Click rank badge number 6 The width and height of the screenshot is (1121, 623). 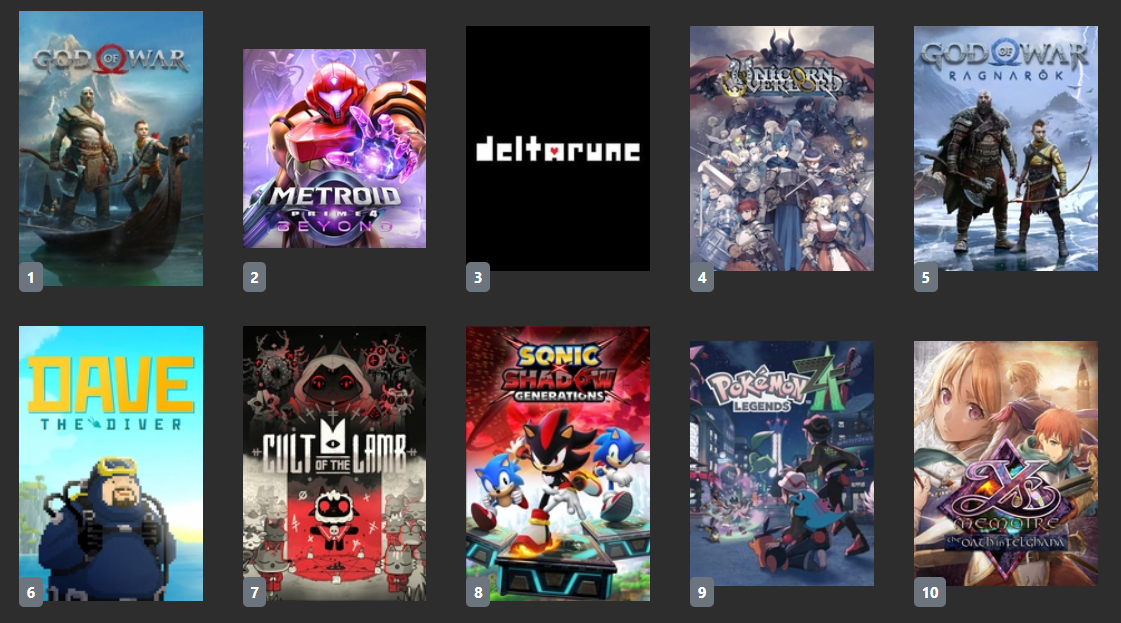click(x=31, y=592)
